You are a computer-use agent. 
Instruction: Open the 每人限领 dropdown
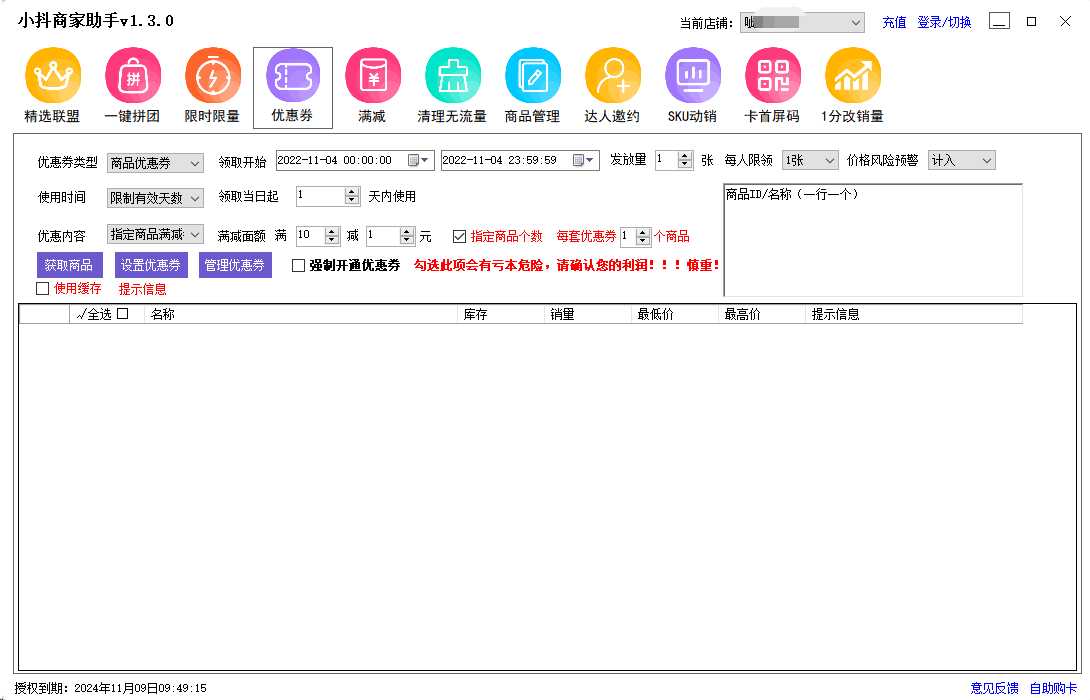810,160
